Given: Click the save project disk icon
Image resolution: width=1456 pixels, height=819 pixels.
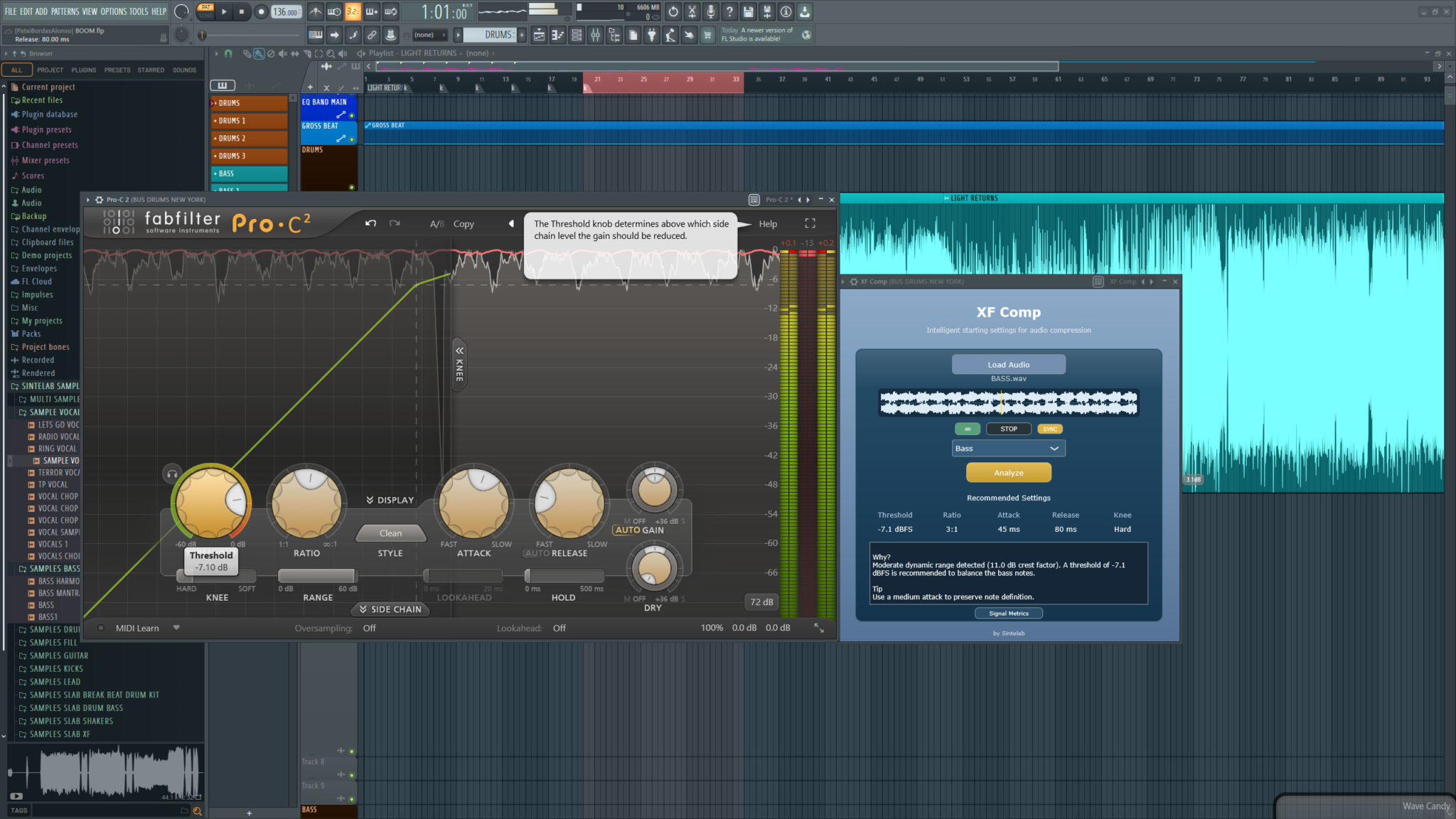Looking at the screenshot, I should 748,11.
